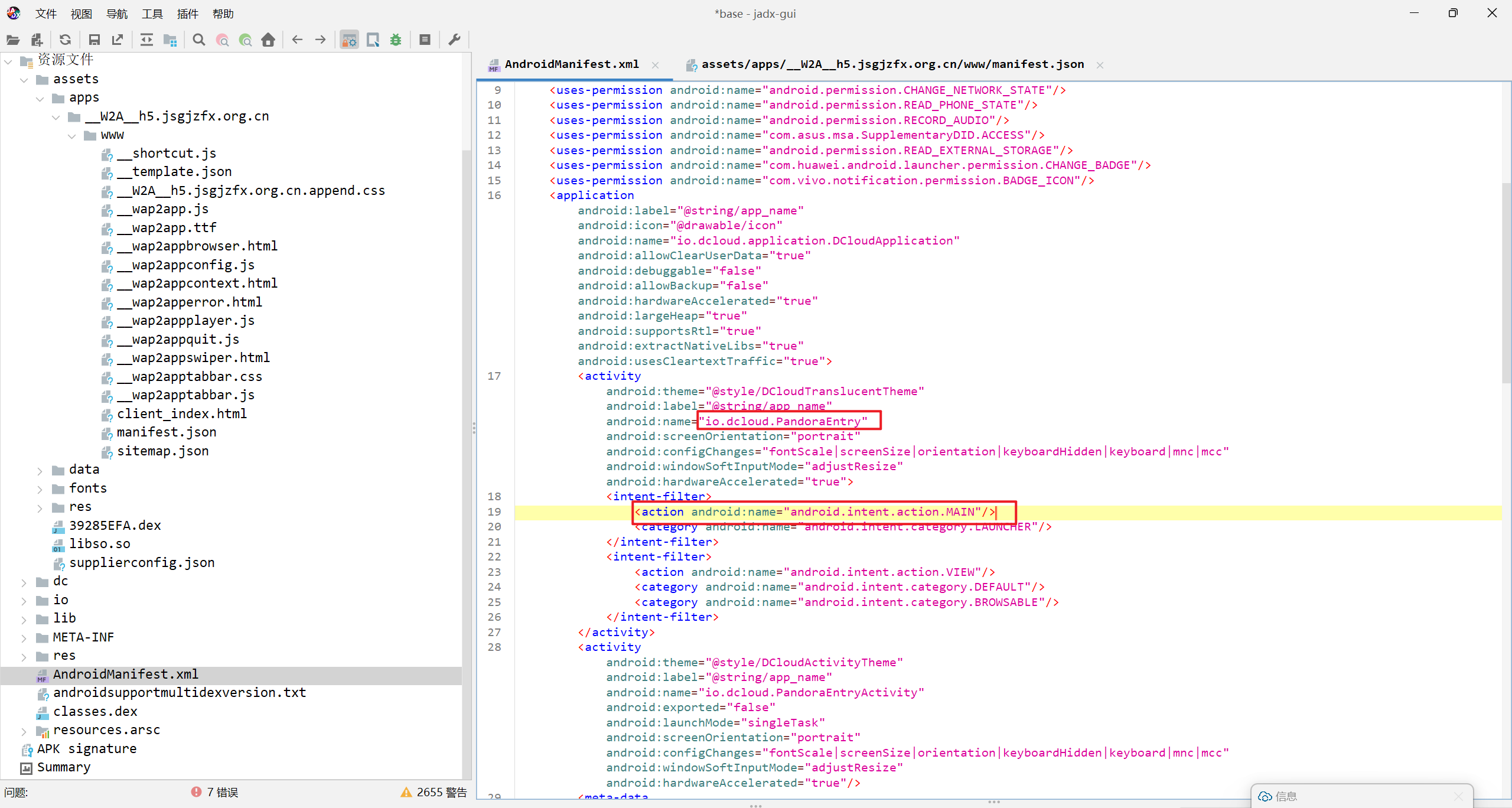Switch to the manifest.json editor tab
The image size is (1512, 808).
tap(892, 64)
